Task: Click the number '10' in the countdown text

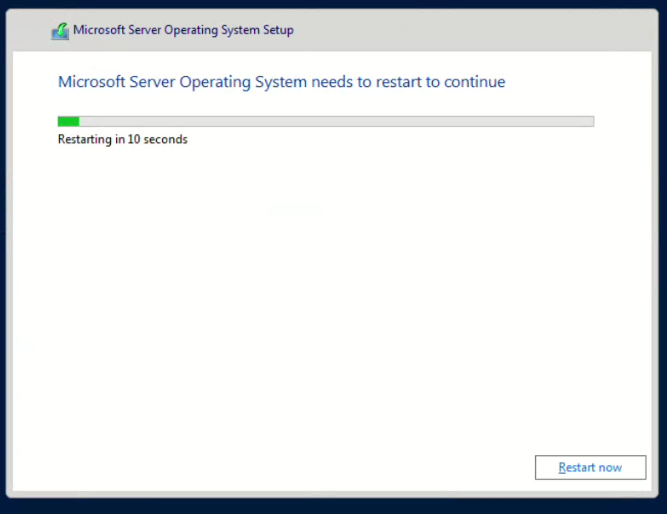Action: (134, 139)
